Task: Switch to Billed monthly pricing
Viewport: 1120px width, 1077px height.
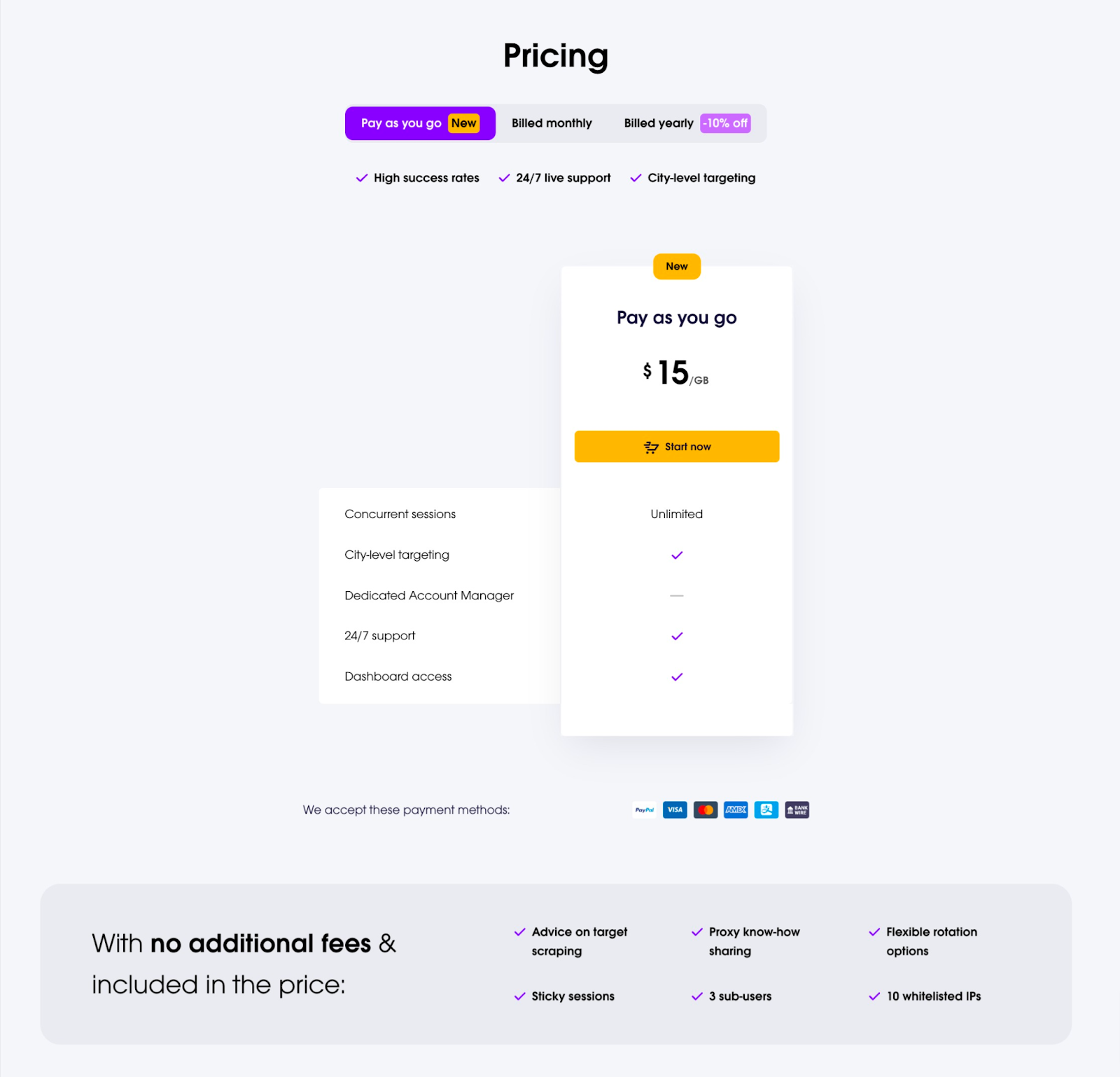Action: [x=552, y=123]
